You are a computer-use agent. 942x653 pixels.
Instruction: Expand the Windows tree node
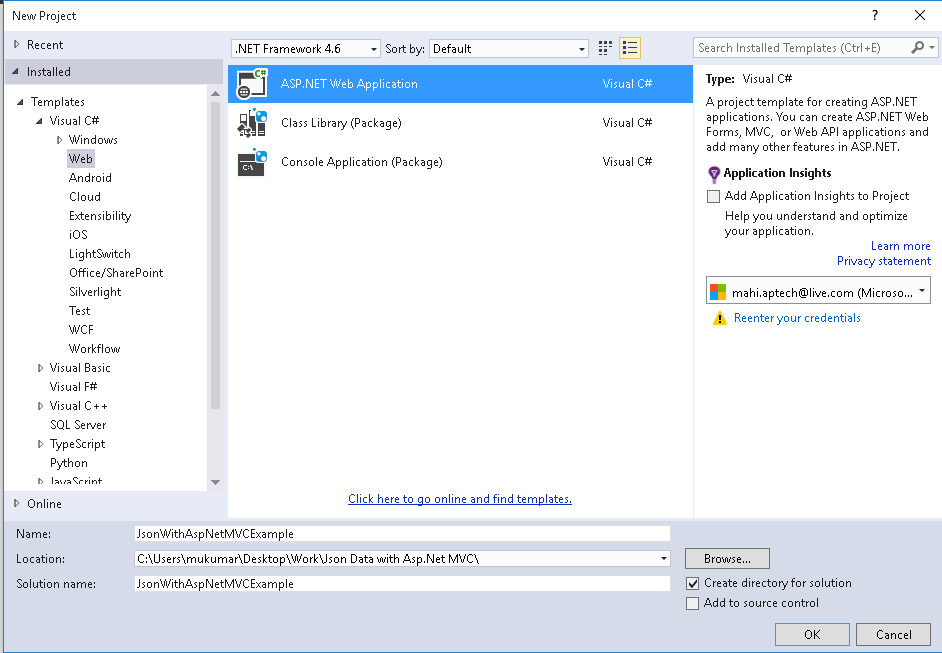pyautogui.click(x=59, y=140)
